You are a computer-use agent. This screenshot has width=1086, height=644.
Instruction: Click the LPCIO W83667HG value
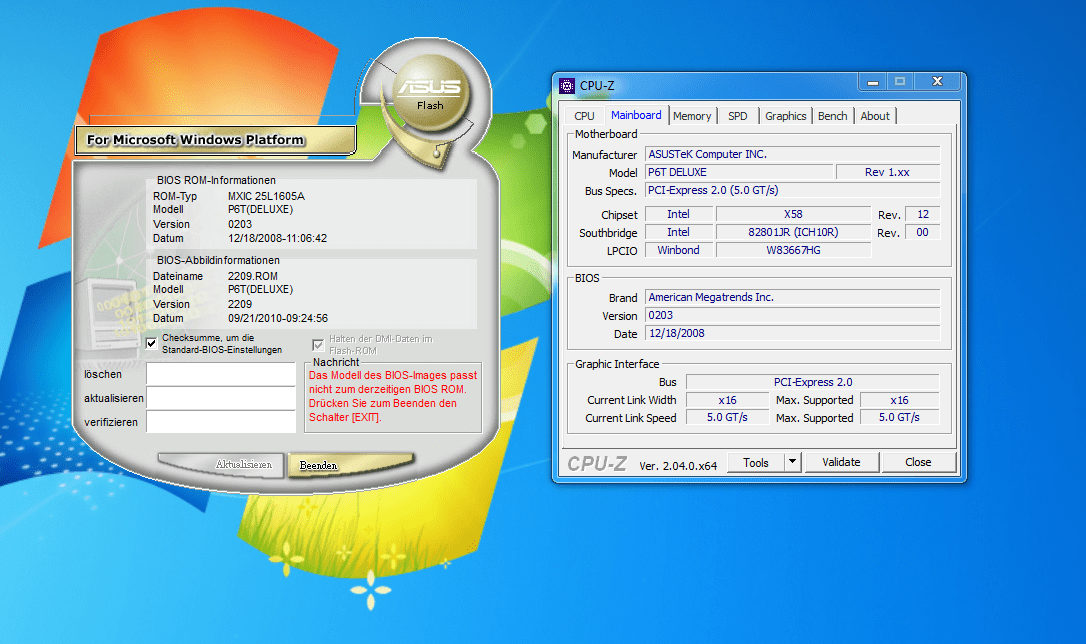[x=793, y=251]
